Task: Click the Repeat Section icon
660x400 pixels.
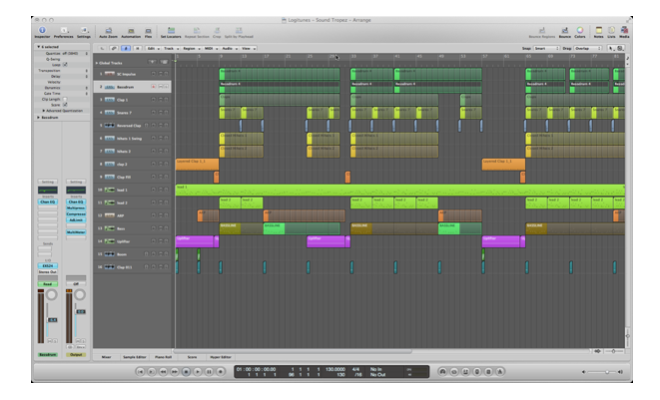Action: point(197,32)
